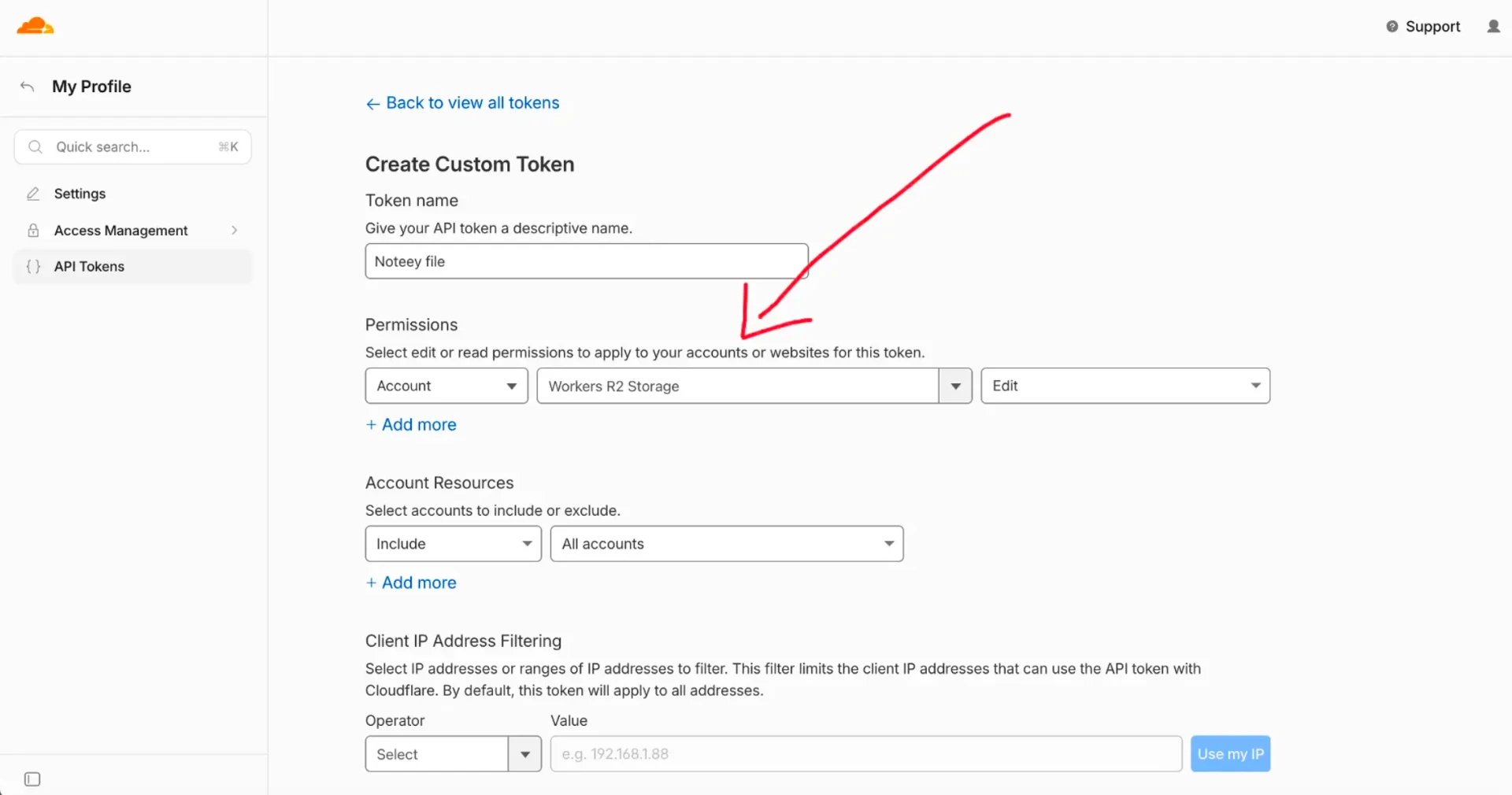Open the Include dropdown
This screenshot has height=795, width=1512.
pyautogui.click(x=453, y=544)
